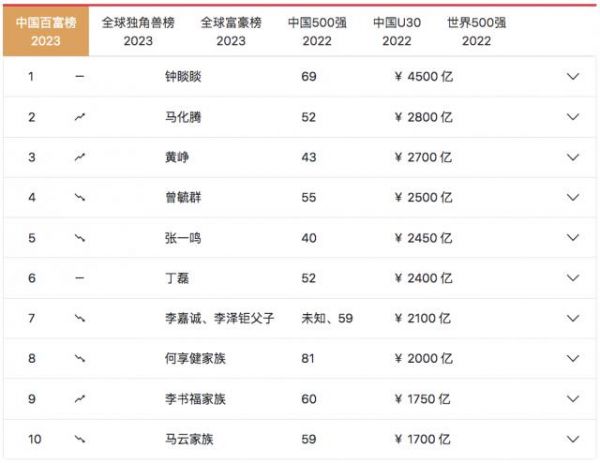Click the ¥ 2450 亿 wealth value
The height and width of the screenshot is (463, 600).
pos(424,238)
